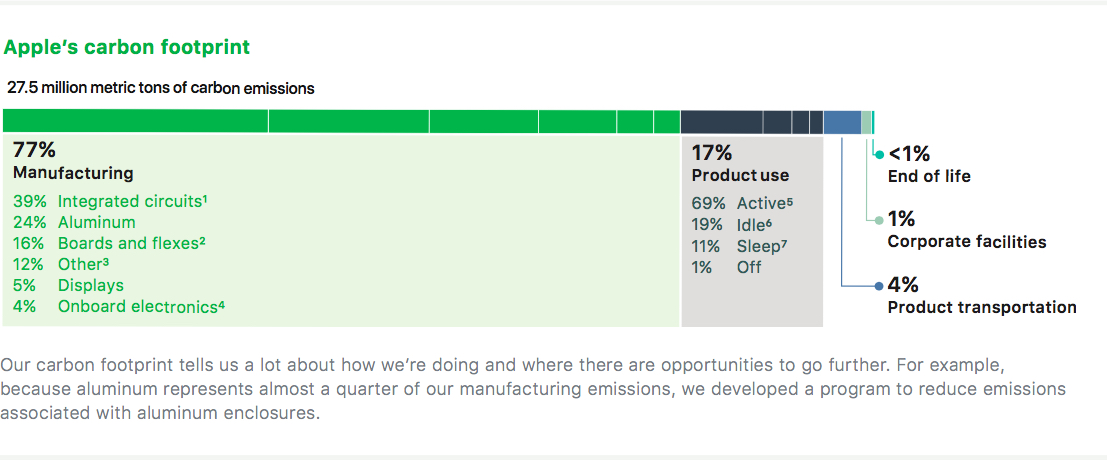Select the 11% Sleep entry
Viewport: 1107px width, 460px height.
739,246
